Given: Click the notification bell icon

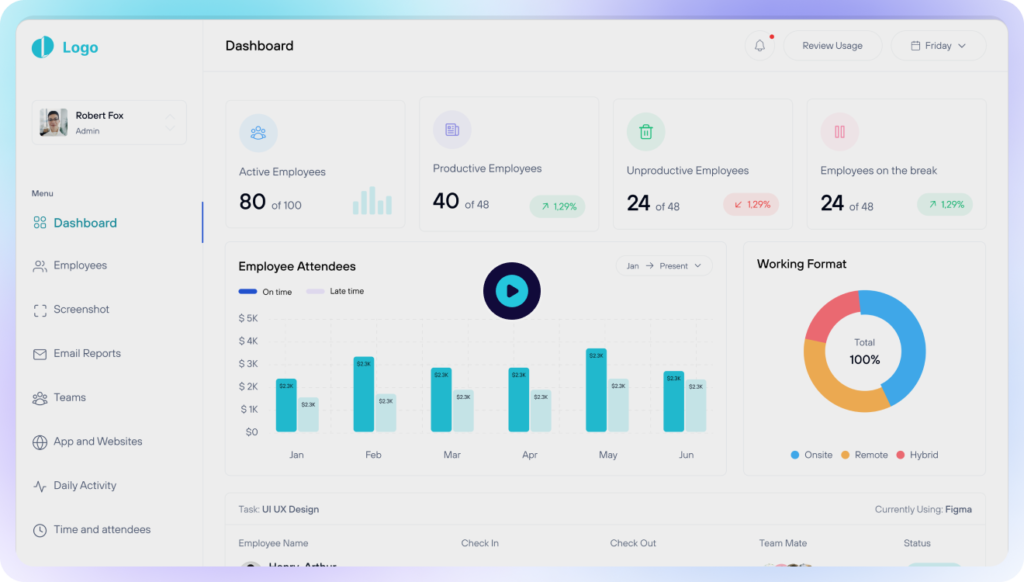Looking at the screenshot, I should [x=759, y=46].
